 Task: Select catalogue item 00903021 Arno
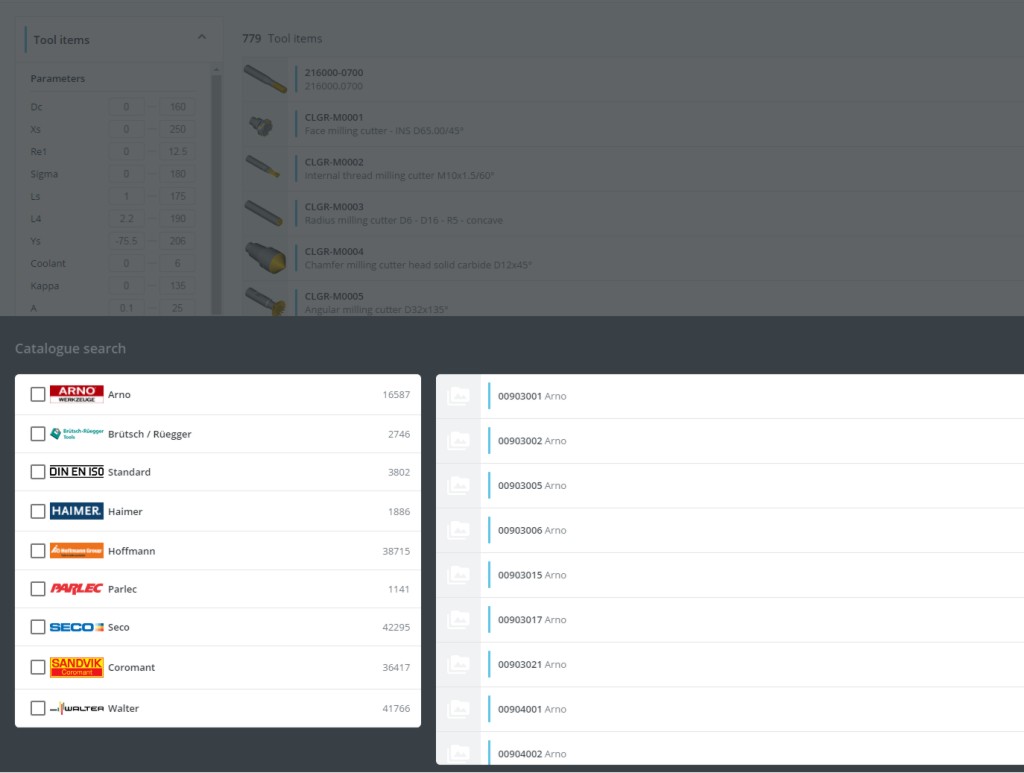730,664
